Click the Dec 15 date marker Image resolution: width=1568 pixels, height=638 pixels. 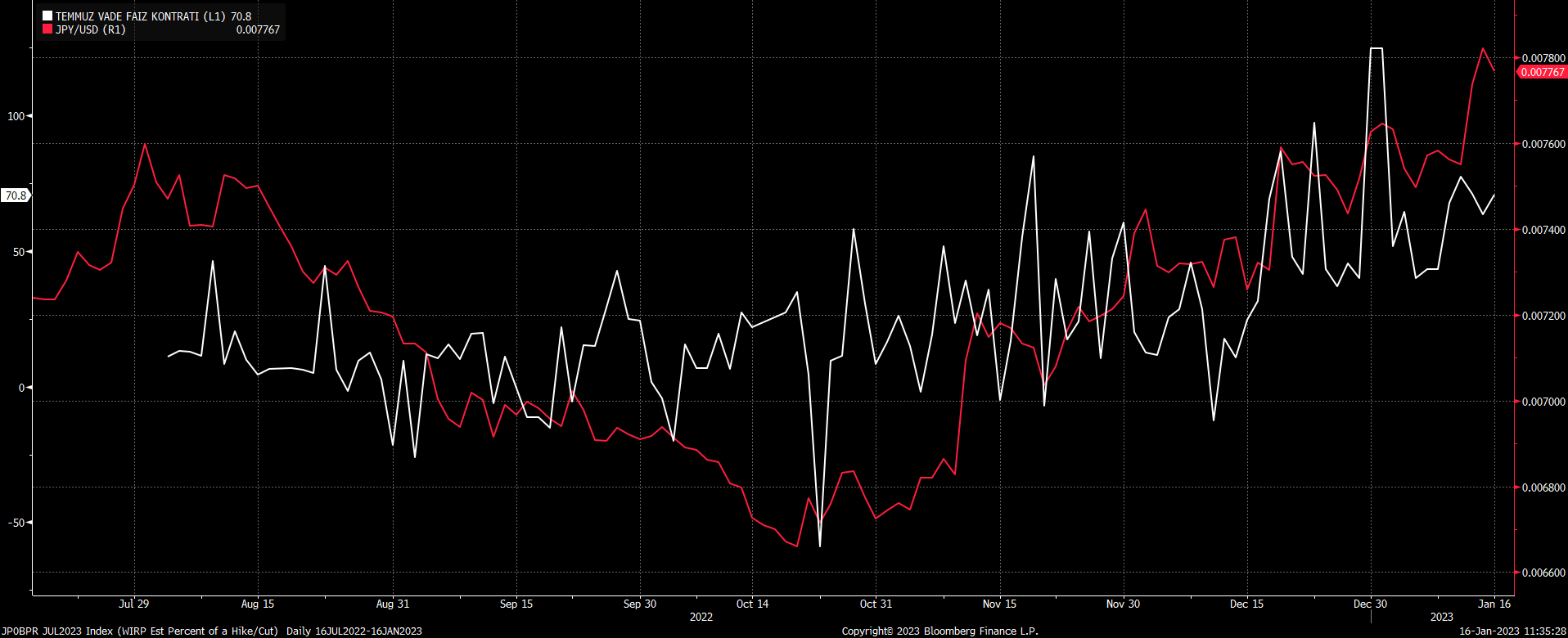pyautogui.click(x=1246, y=604)
